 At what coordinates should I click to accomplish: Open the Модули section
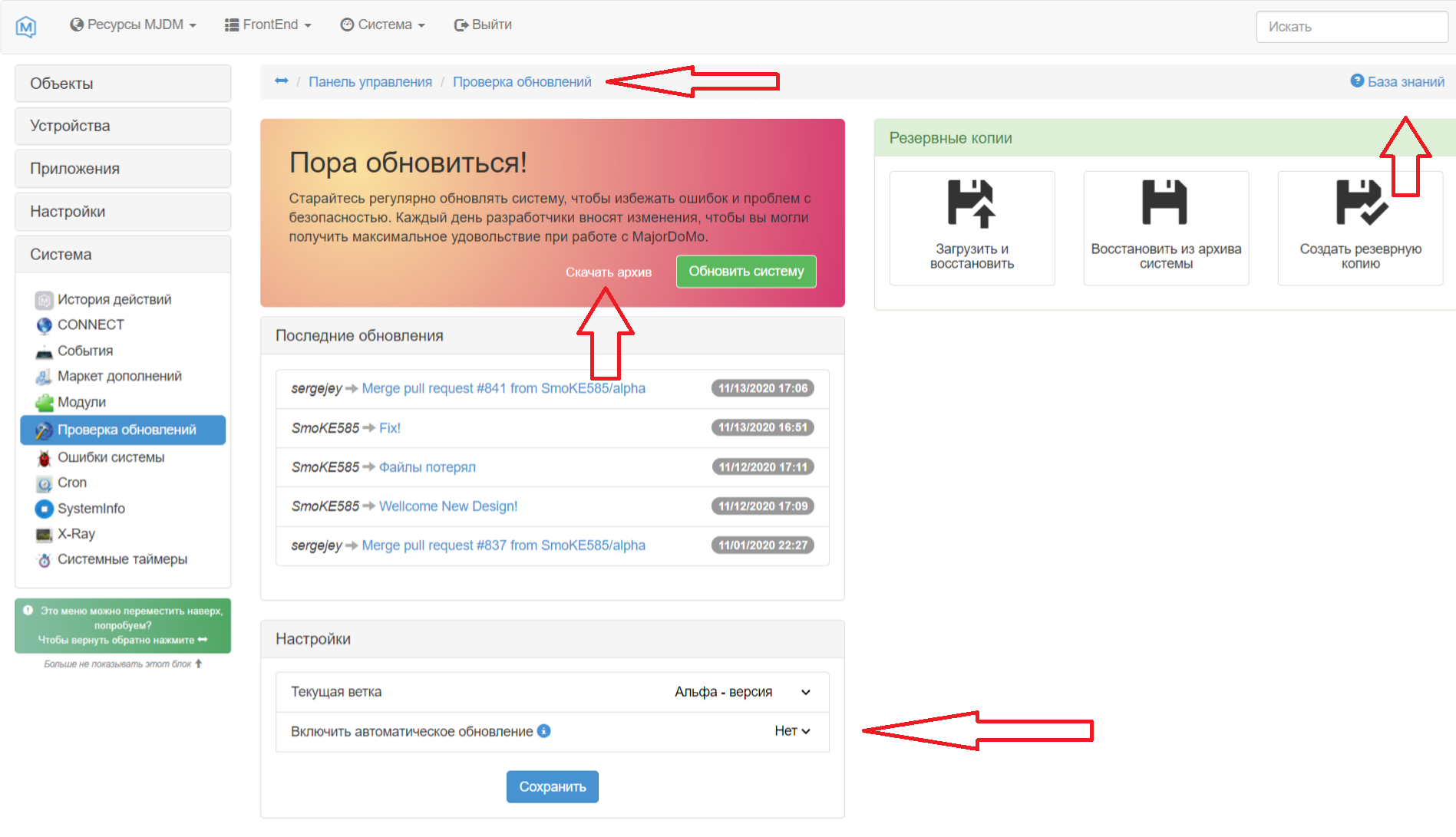tap(81, 401)
